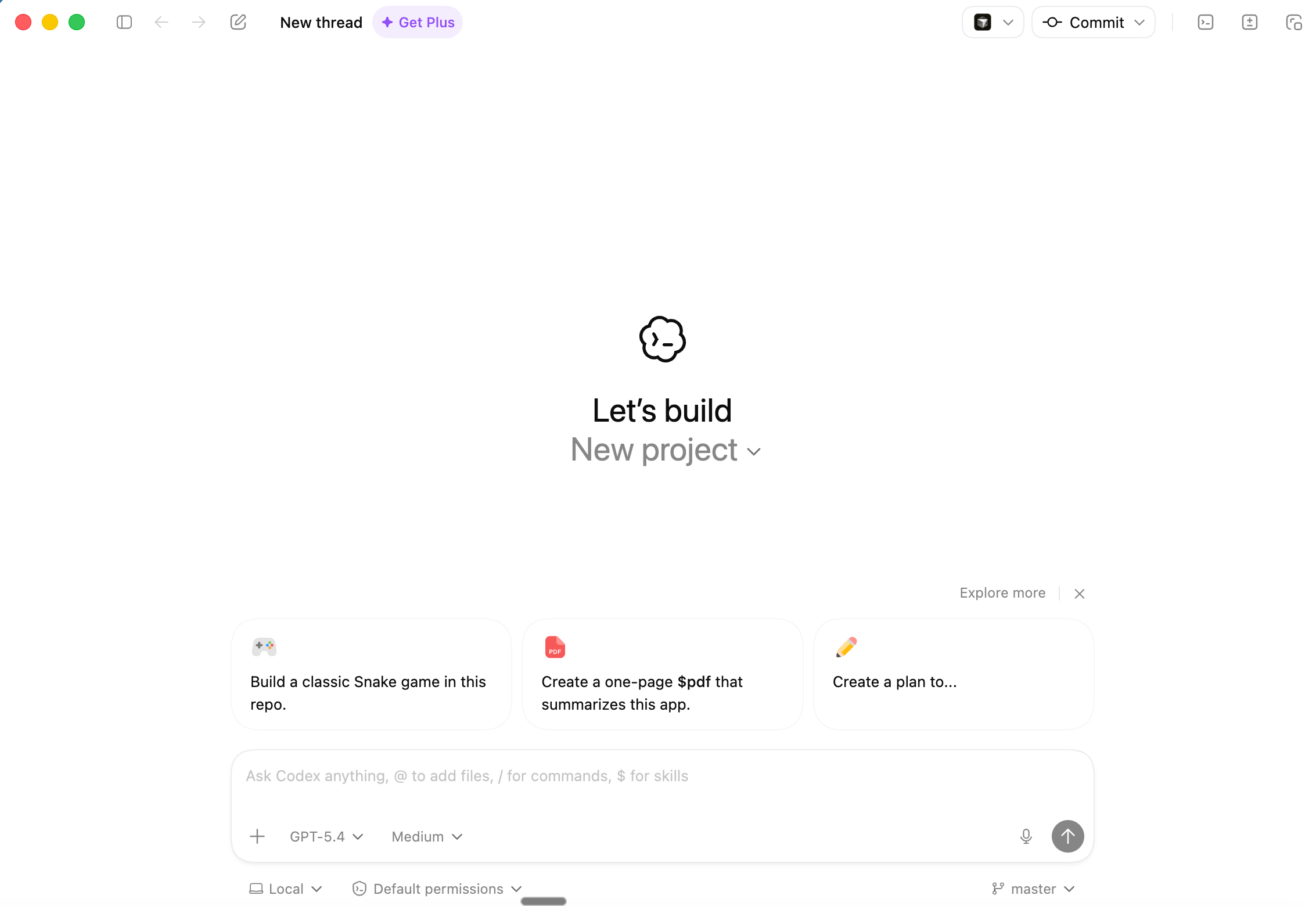Open the Local environment dropdown
This screenshot has width=1316, height=906.
[285, 889]
